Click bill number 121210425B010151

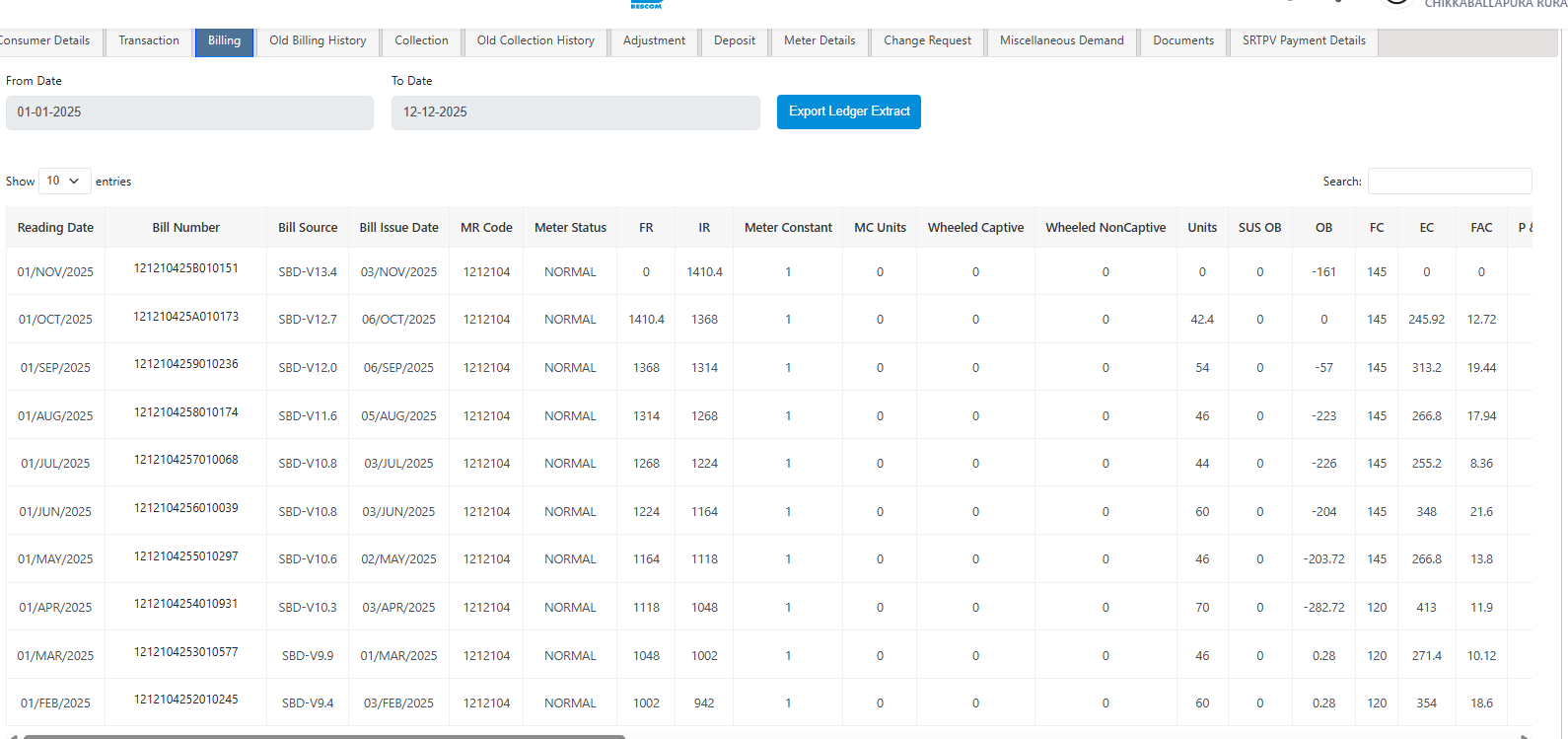(185, 268)
